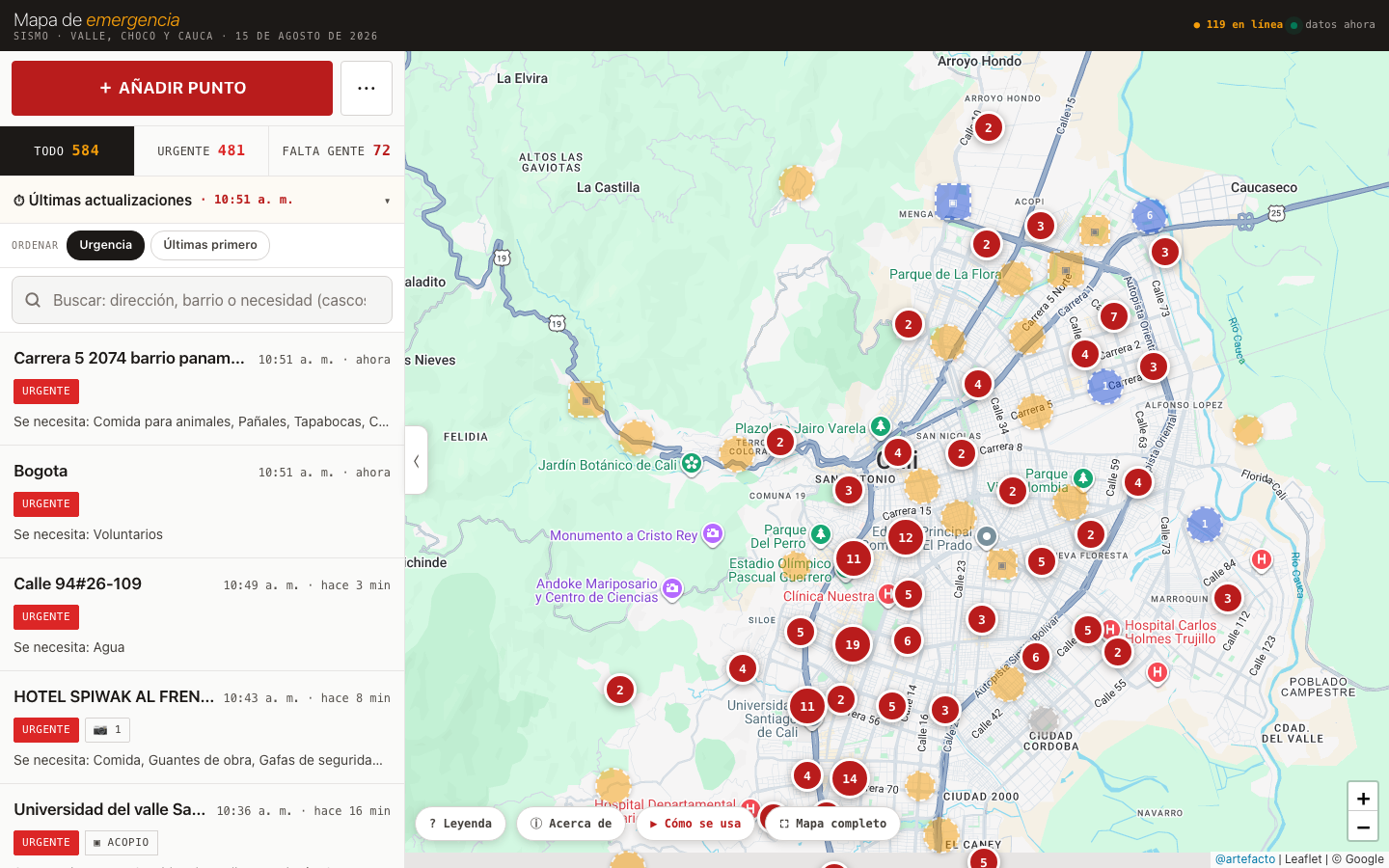Viewport: 1389px width, 868px height.
Task: Click the Mapa de emergencia title
Action: 96,19
